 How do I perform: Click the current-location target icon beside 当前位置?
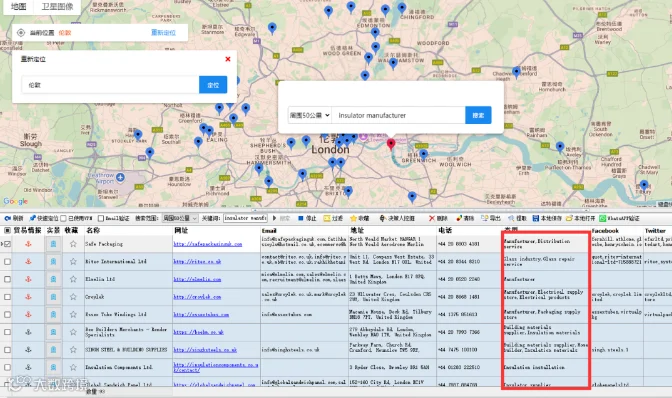(x=21, y=33)
